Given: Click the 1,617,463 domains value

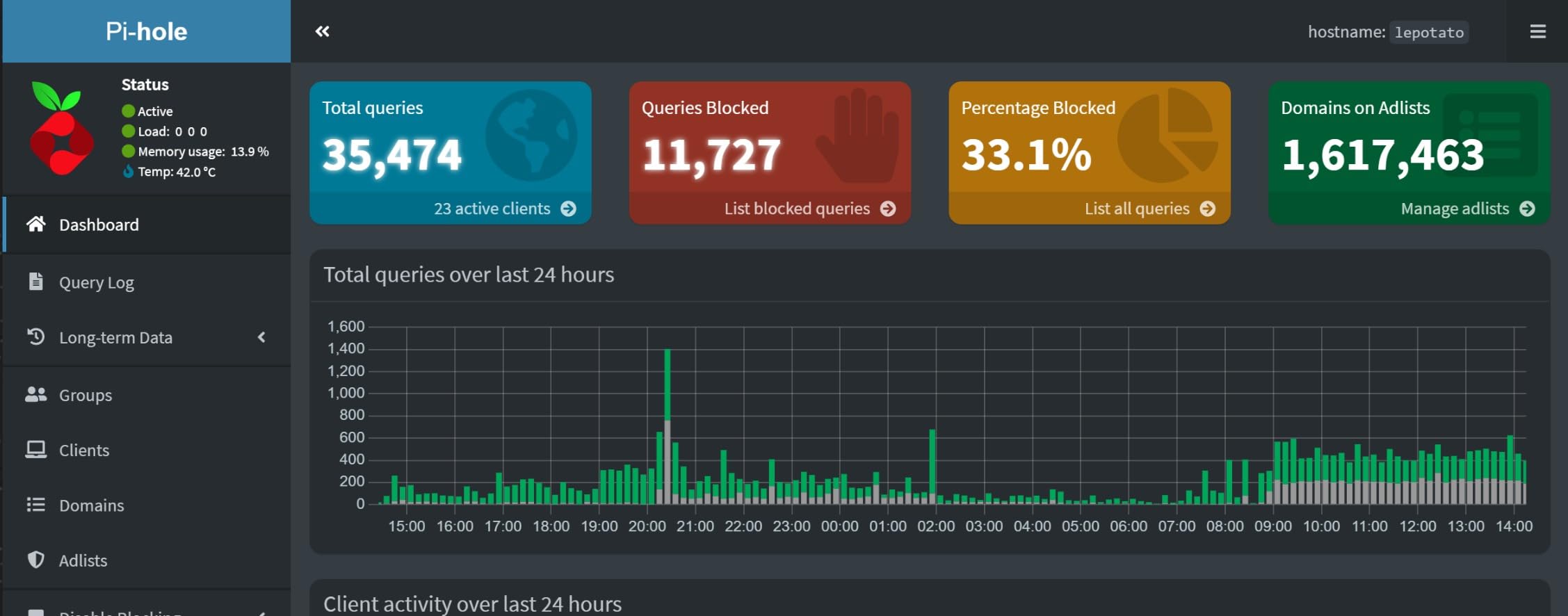Looking at the screenshot, I should (x=1382, y=154).
